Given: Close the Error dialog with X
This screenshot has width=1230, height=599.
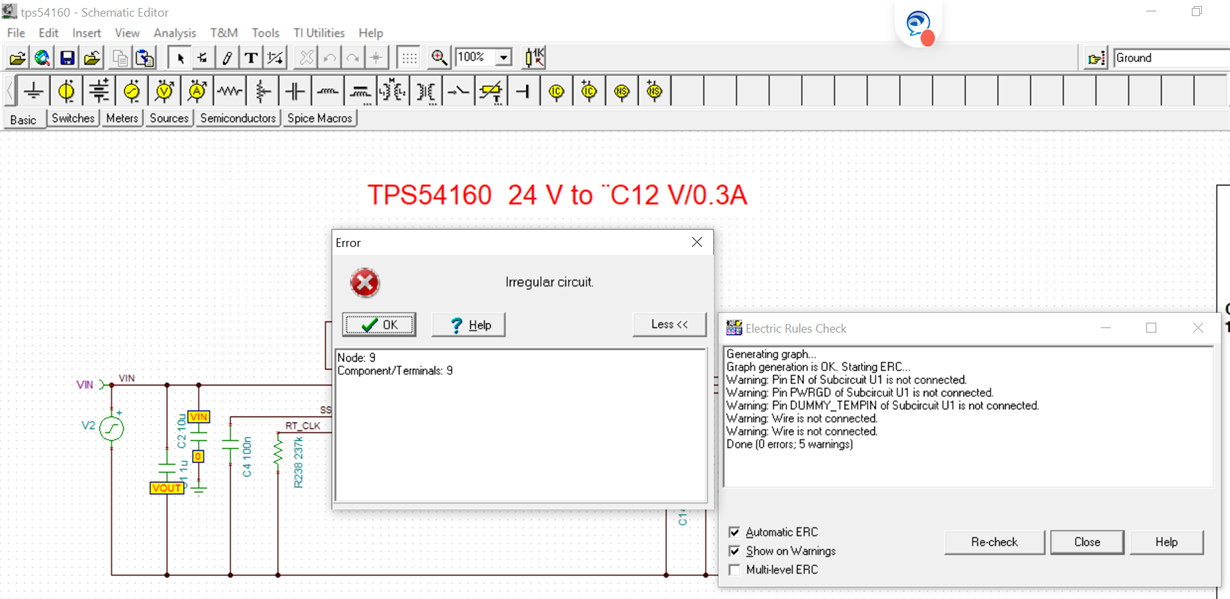Looking at the screenshot, I should pyautogui.click(x=697, y=242).
